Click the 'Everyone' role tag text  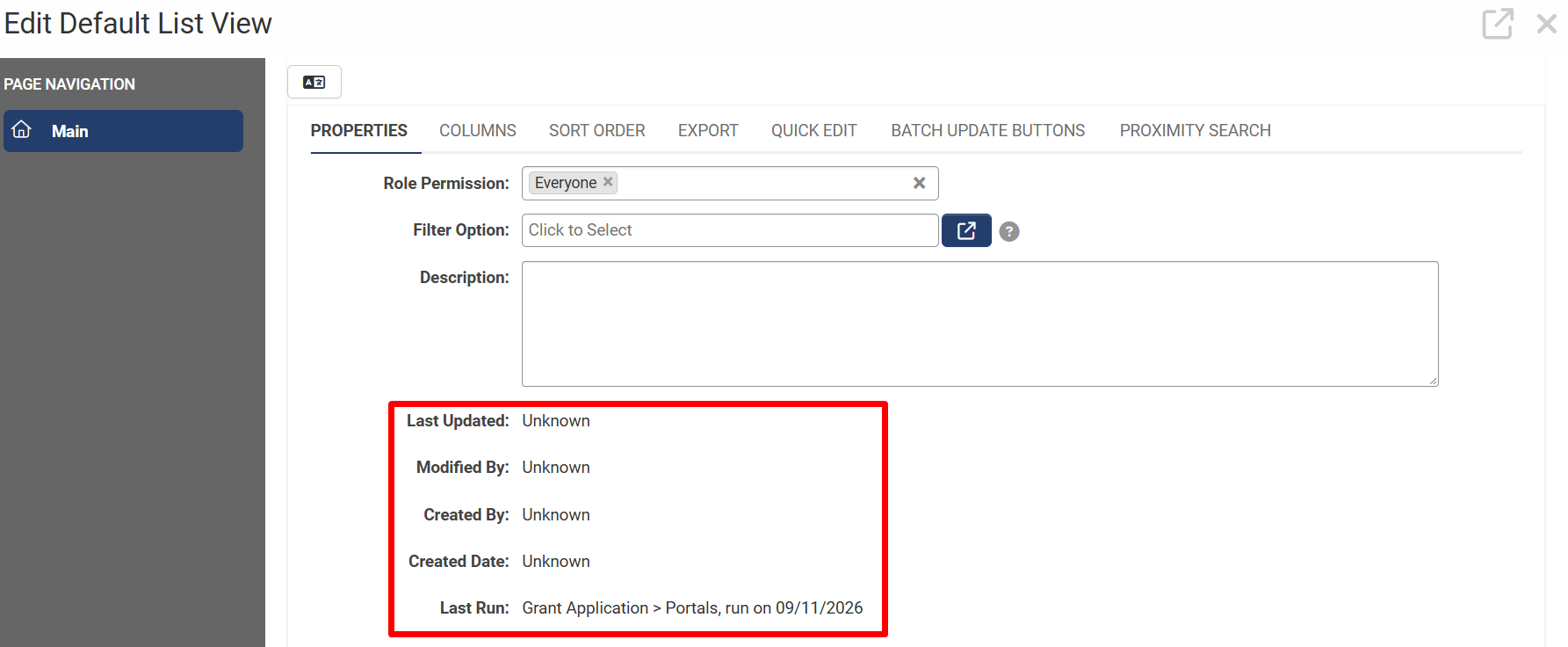coord(566,182)
